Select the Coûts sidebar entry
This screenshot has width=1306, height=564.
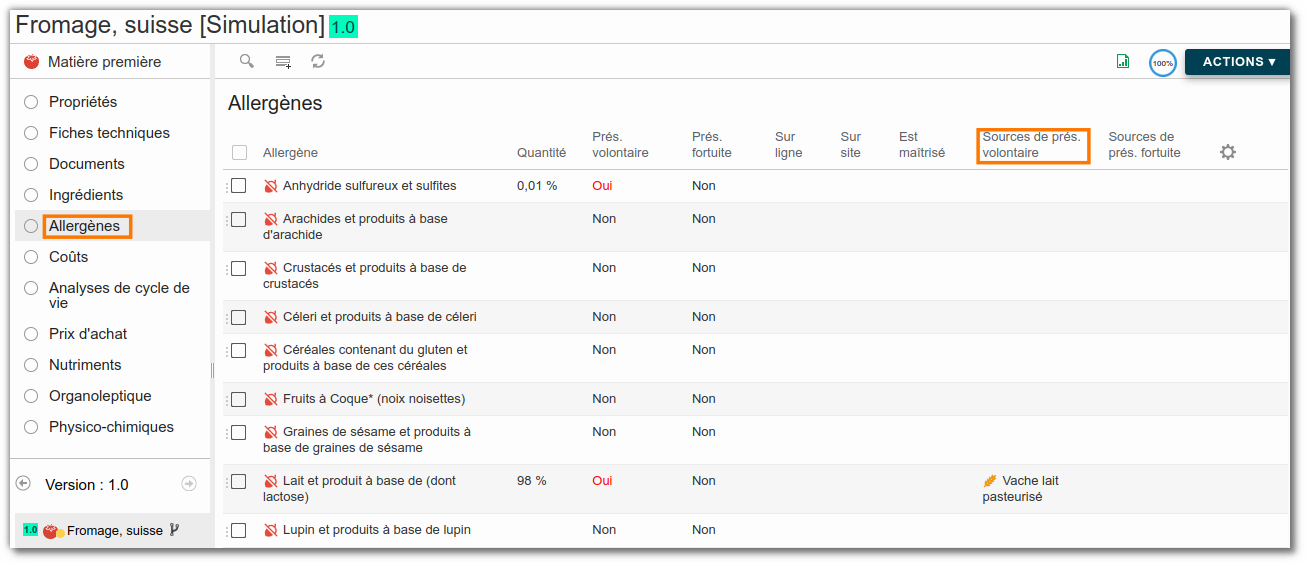69,257
